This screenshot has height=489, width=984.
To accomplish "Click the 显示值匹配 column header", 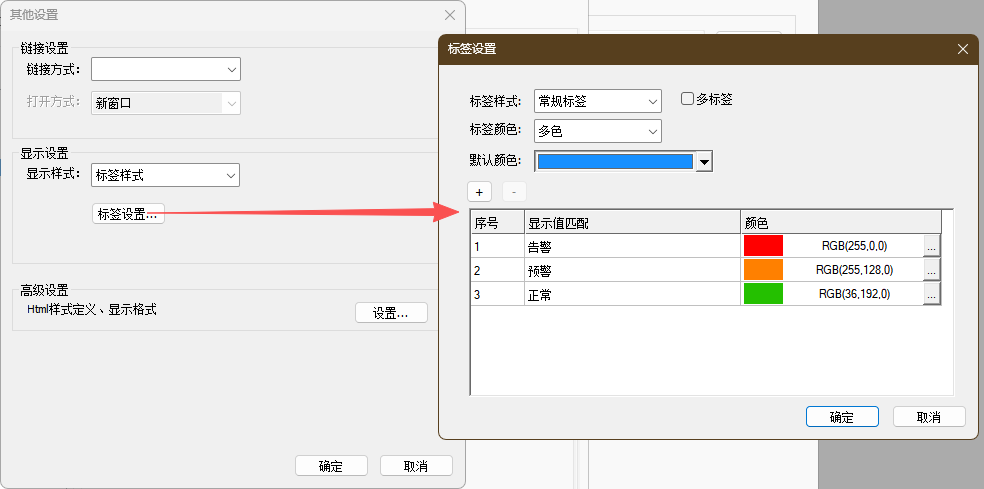I will point(631,222).
